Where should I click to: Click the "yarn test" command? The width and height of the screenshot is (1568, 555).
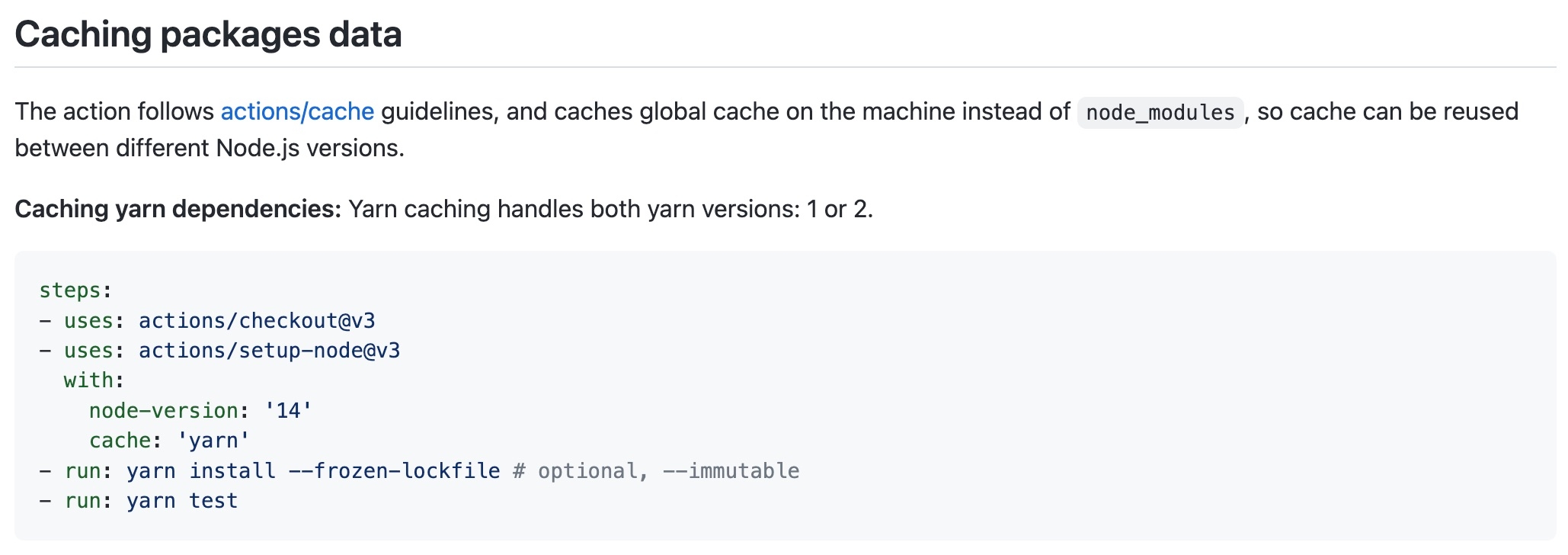click(182, 501)
